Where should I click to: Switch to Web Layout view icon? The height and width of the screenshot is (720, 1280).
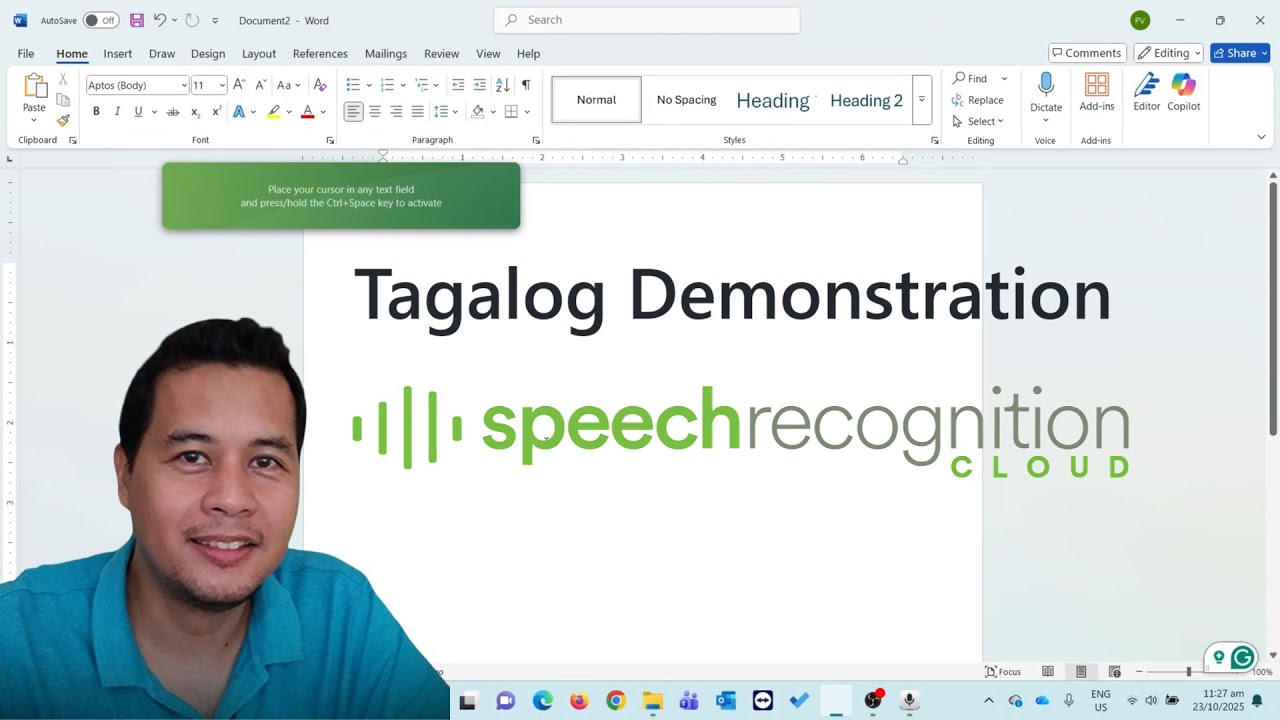tap(1115, 672)
